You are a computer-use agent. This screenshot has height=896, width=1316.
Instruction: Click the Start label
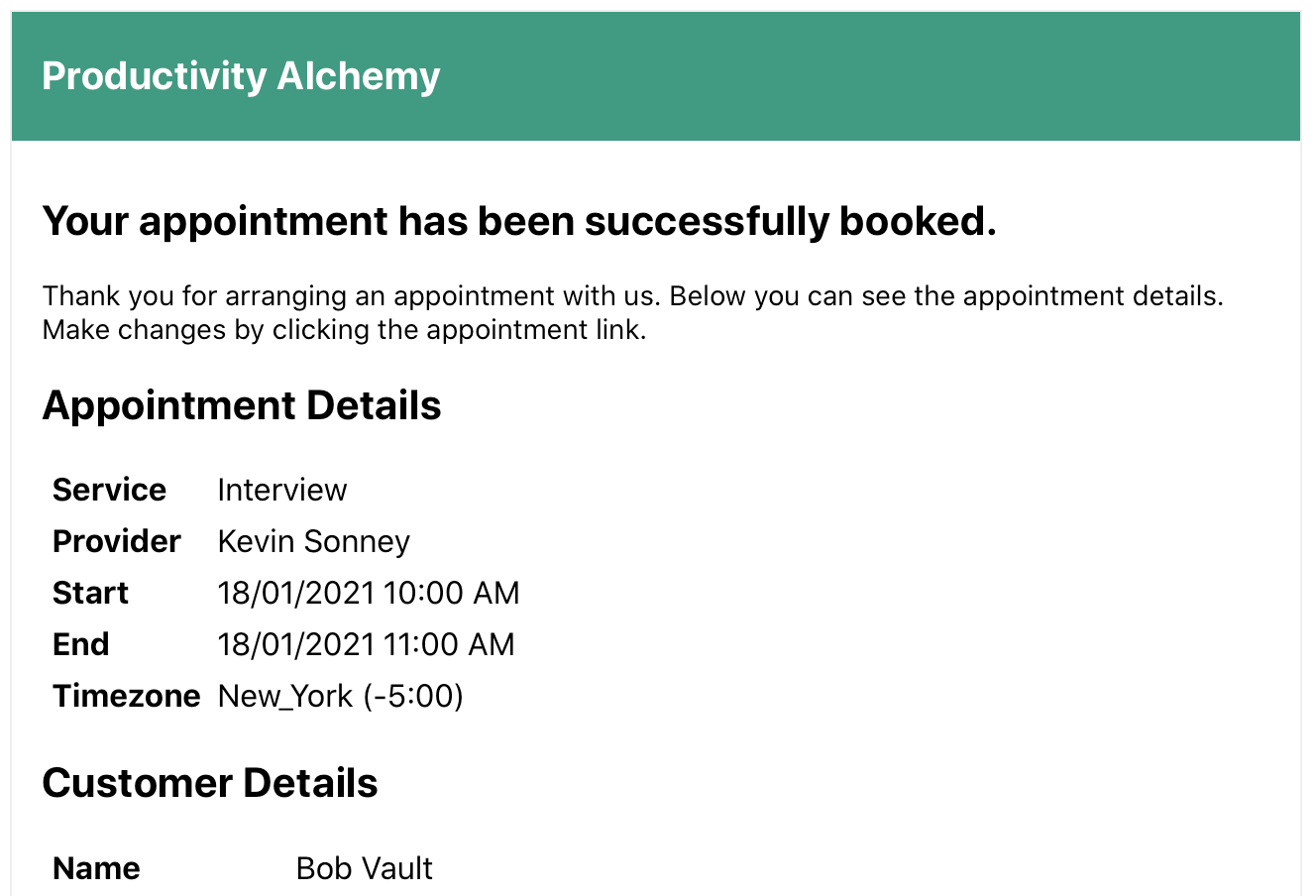pos(90,593)
